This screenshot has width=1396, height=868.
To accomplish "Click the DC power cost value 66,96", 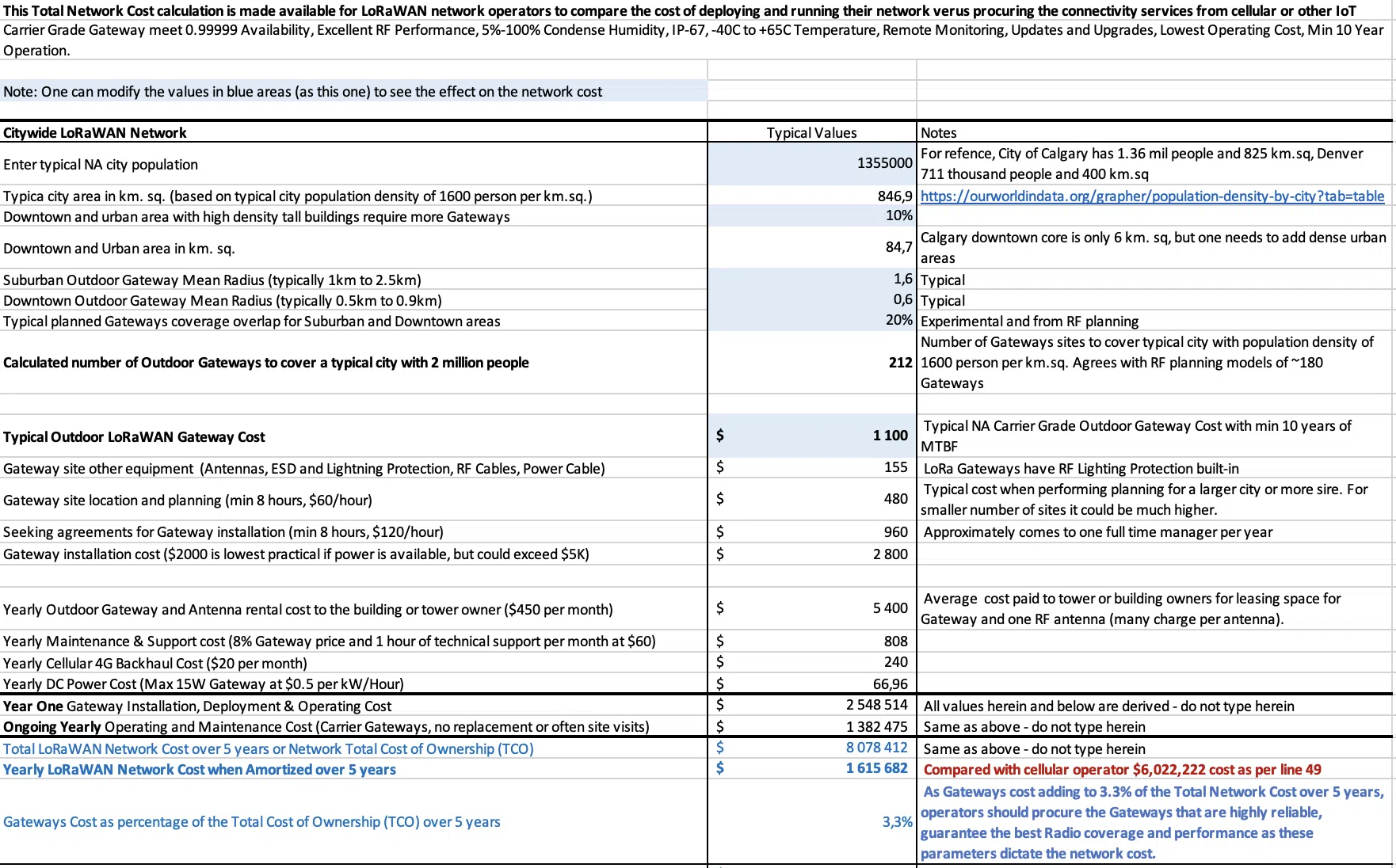I will (x=890, y=683).
